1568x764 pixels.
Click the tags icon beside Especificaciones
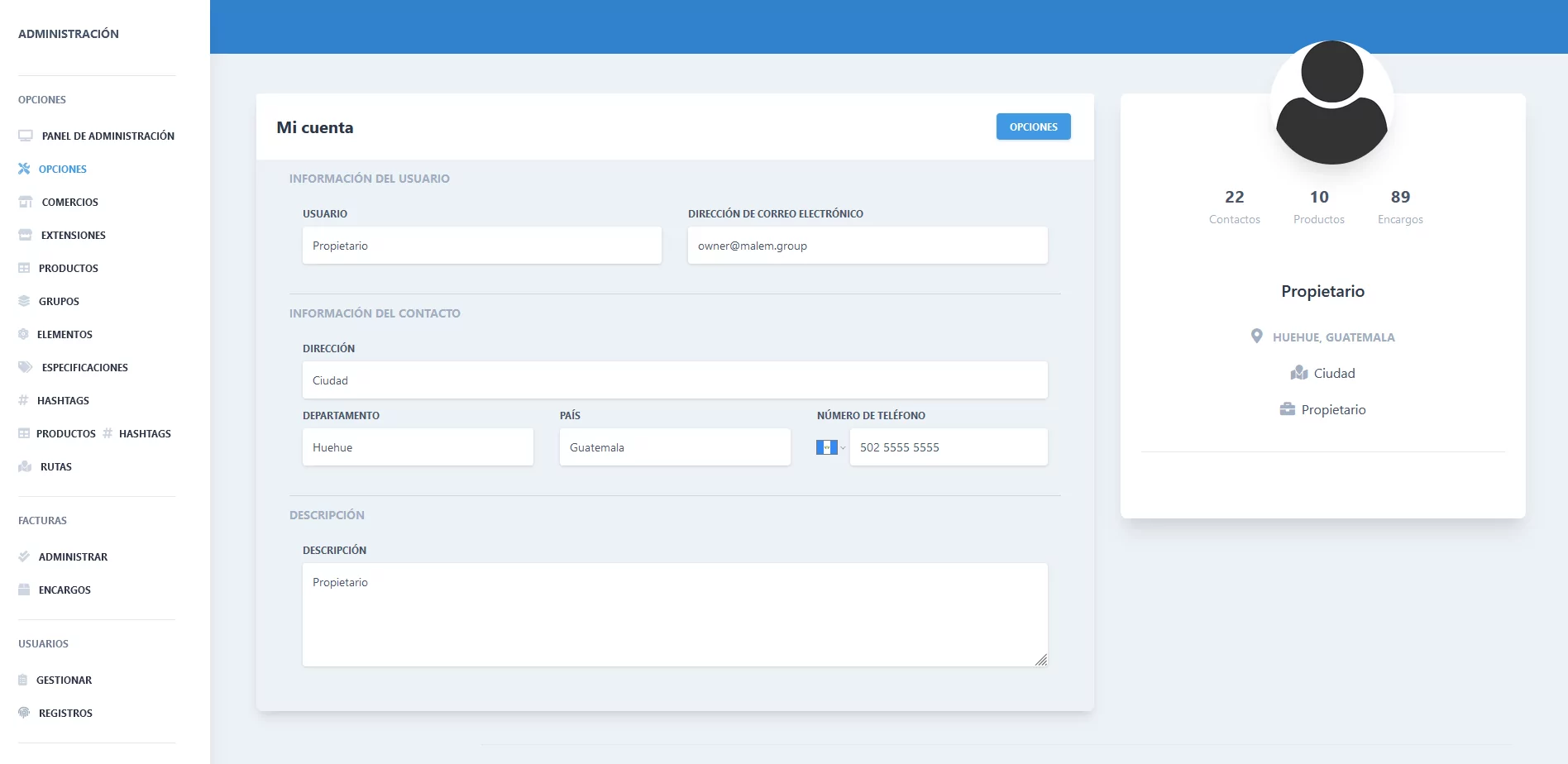pyautogui.click(x=26, y=367)
